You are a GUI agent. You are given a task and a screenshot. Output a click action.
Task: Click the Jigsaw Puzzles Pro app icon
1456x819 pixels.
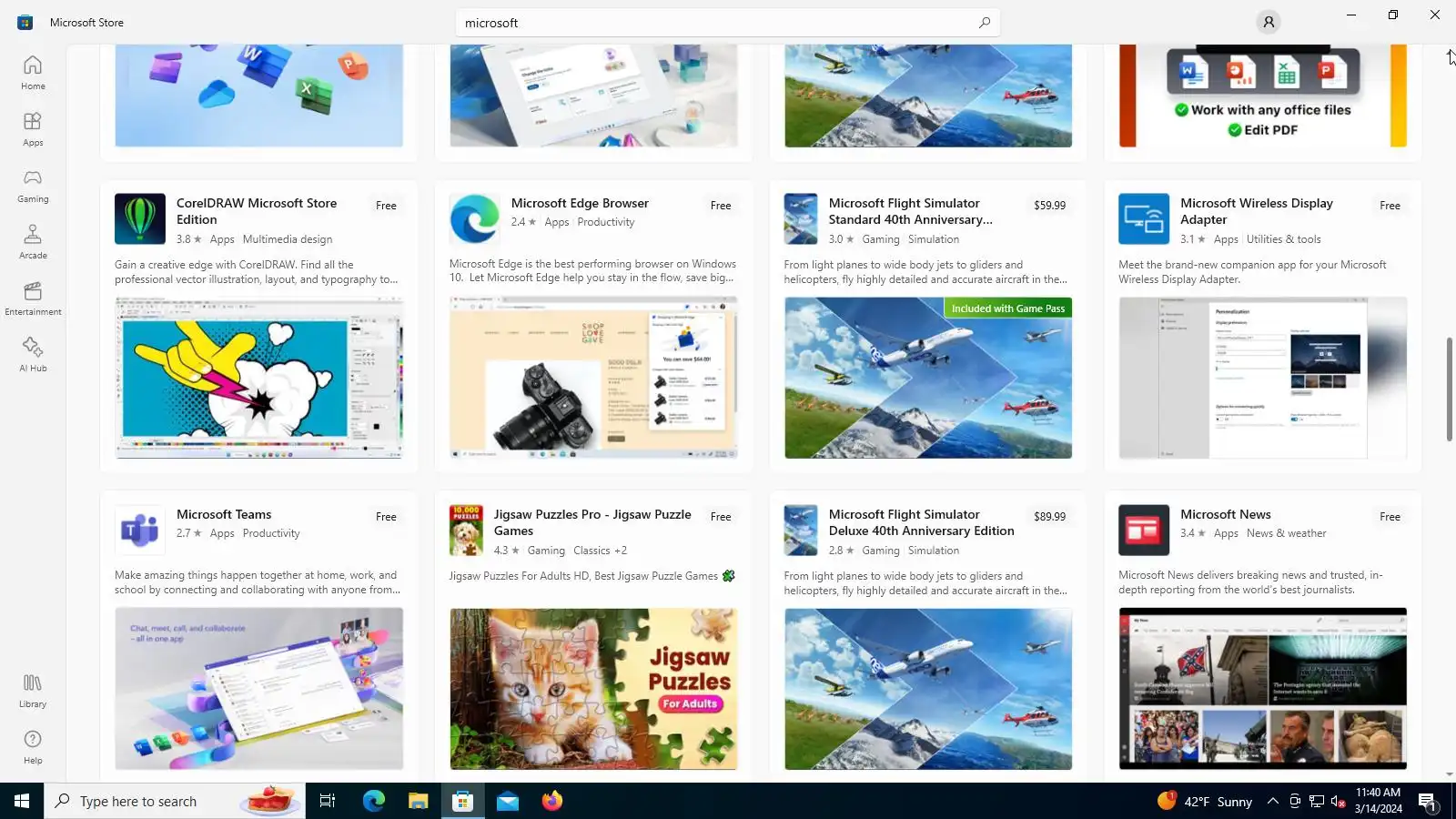pos(466,531)
